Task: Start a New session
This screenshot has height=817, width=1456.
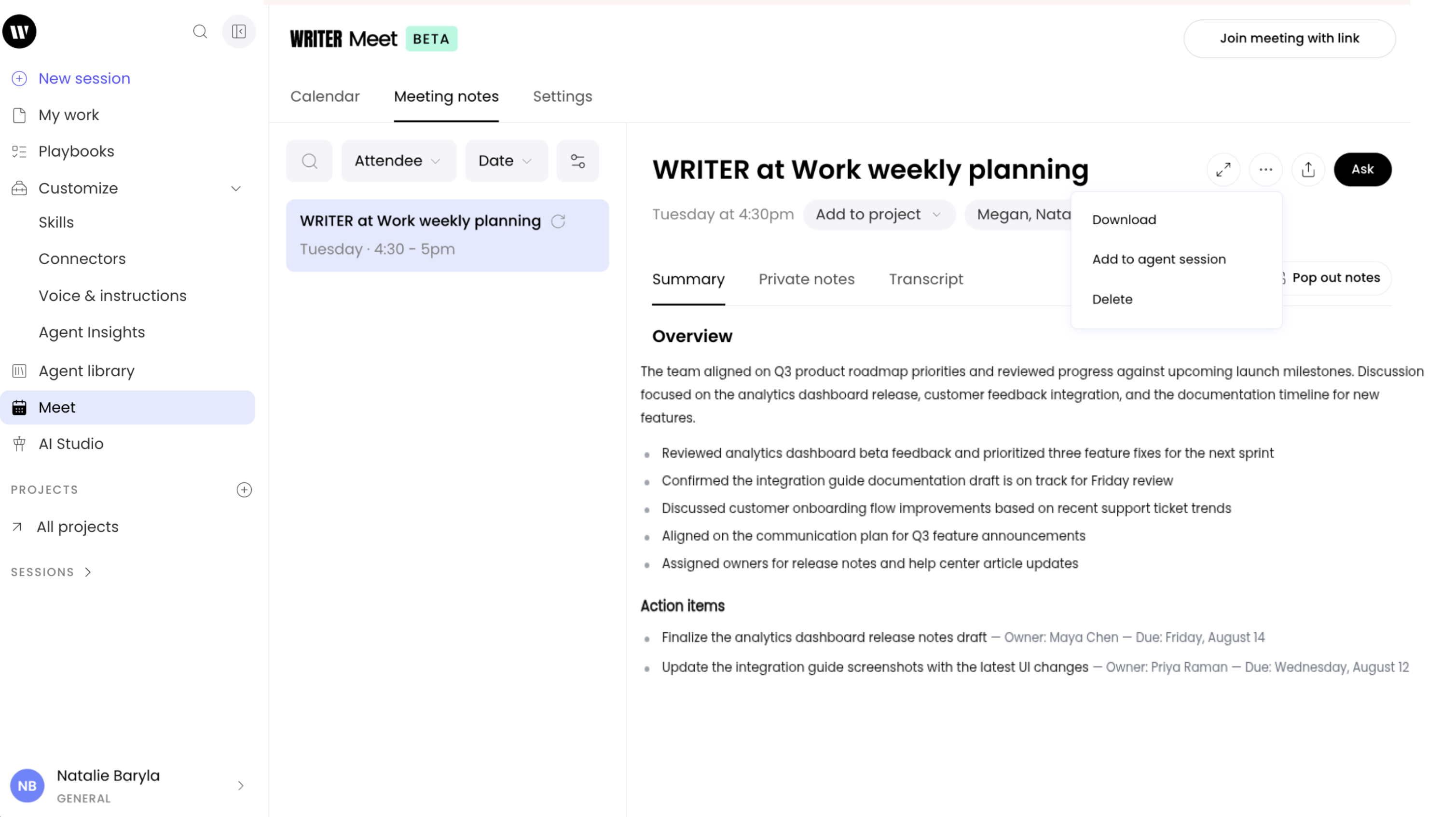Action: click(x=84, y=79)
